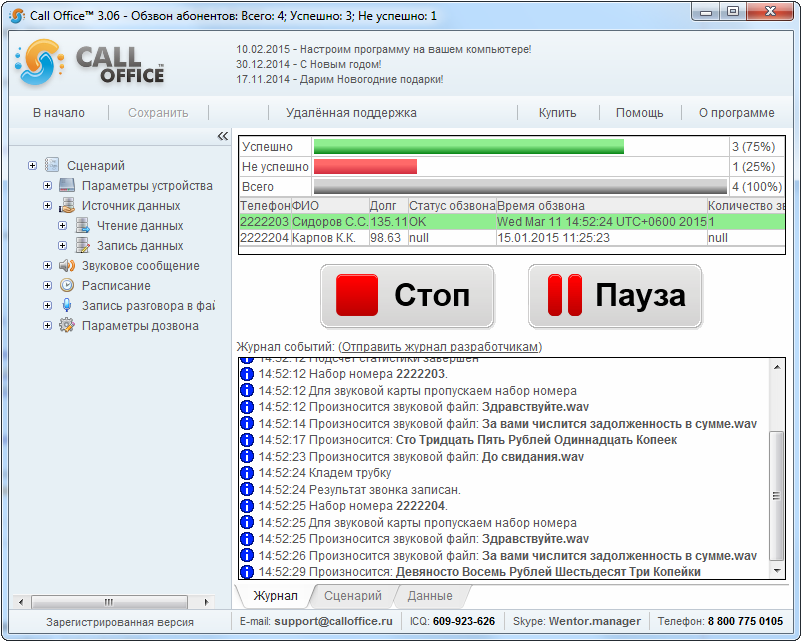This screenshot has height=642, width=802.
Task: Click the title bar application icon
Action: pyautogui.click(x=17, y=15)
